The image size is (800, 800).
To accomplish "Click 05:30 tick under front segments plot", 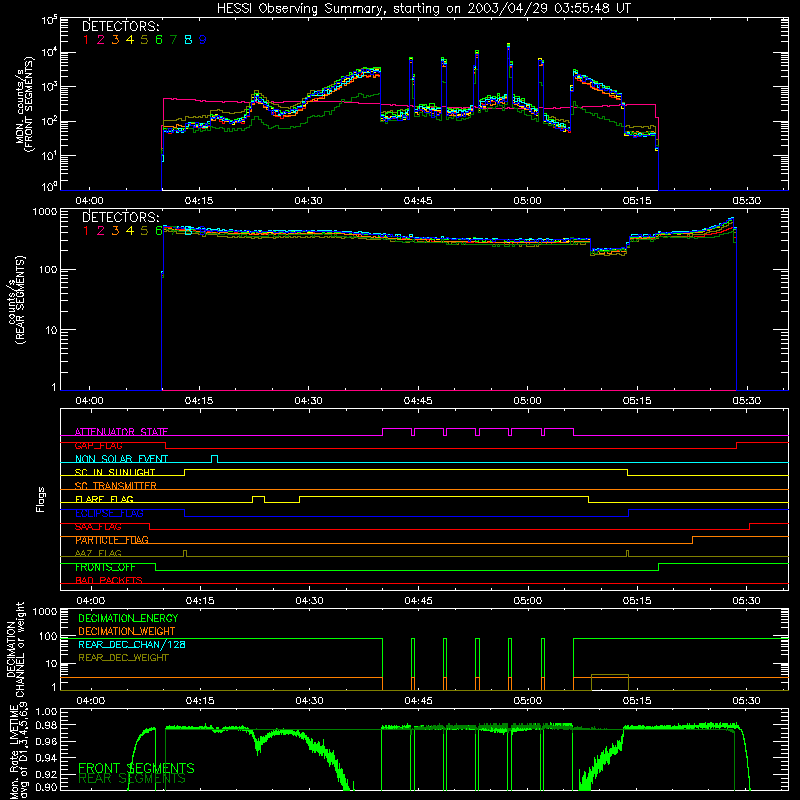I will [746, 201].
